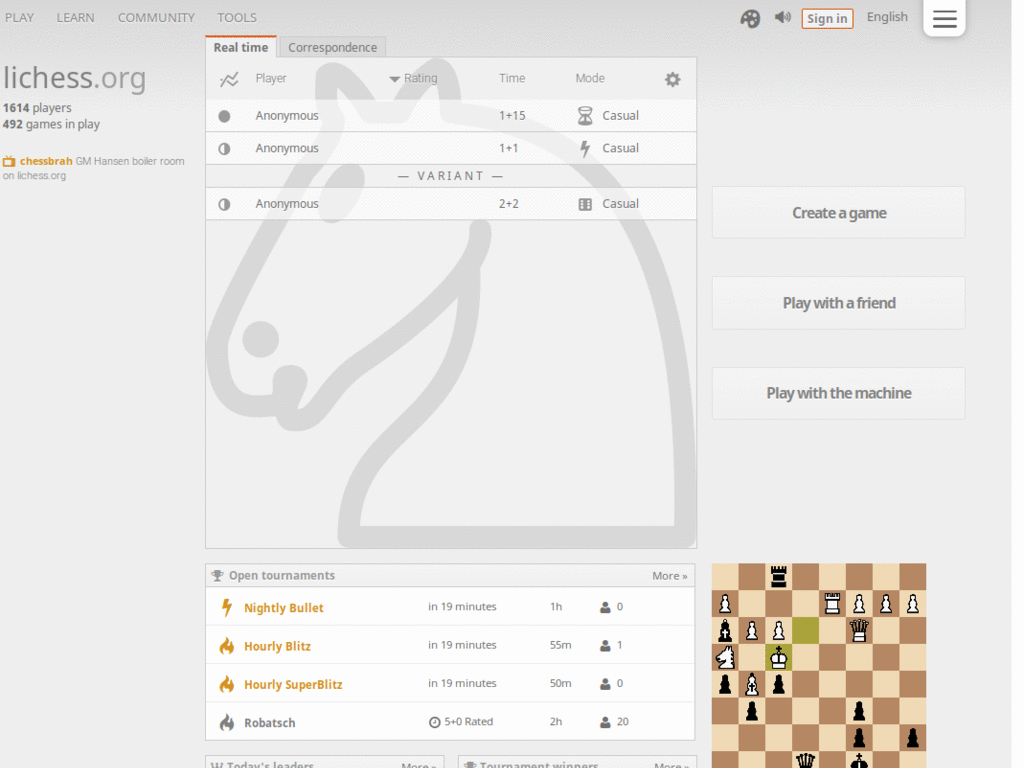Open the English language selector
The image size is (1024, 768).
[x=887, y=17]
